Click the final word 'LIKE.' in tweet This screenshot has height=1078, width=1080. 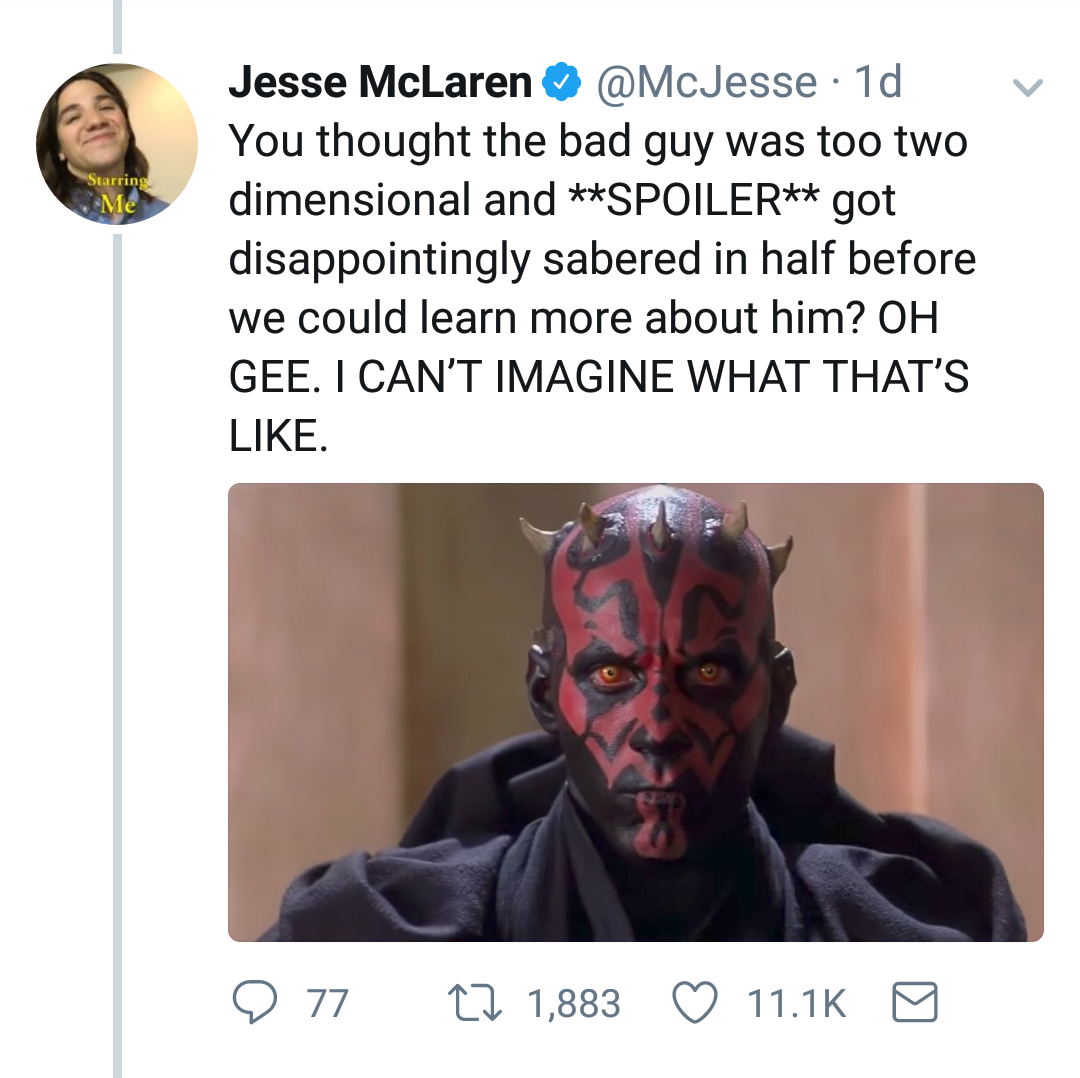pos(278,436)
